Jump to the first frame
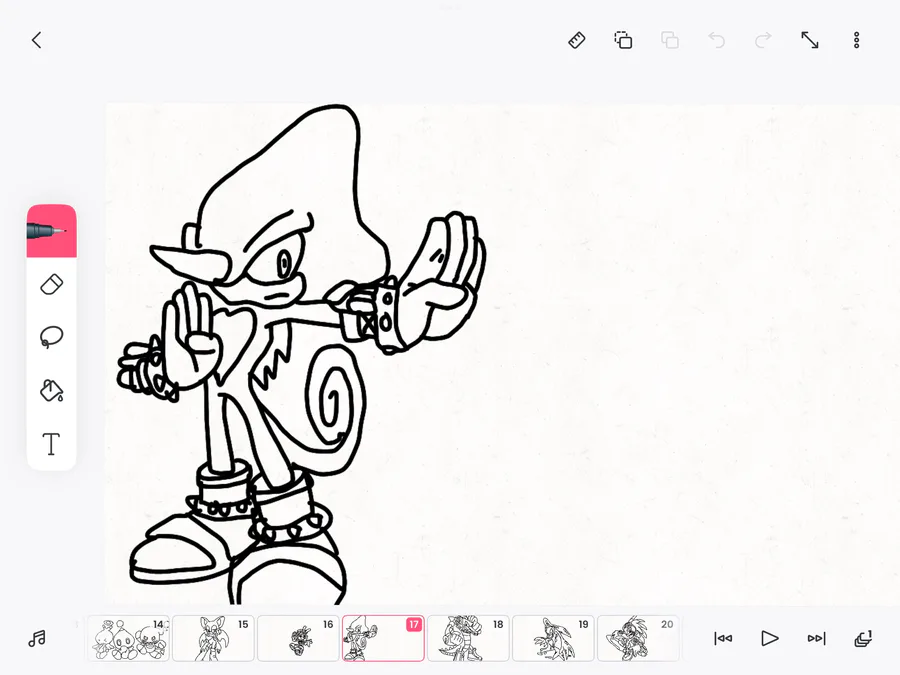This screenshot has width=900, height=675. click(x=723, y=638)
